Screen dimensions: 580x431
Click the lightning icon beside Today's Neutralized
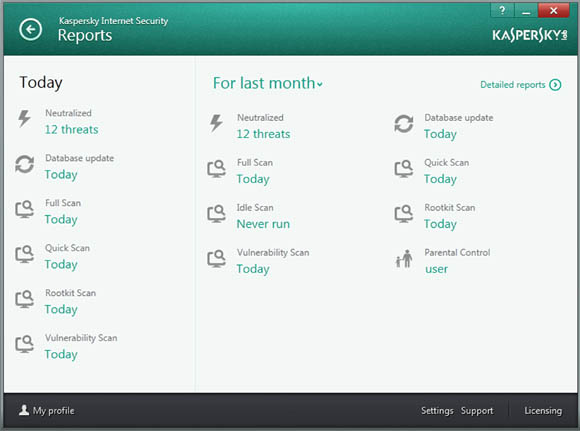[x=24, y=118]
